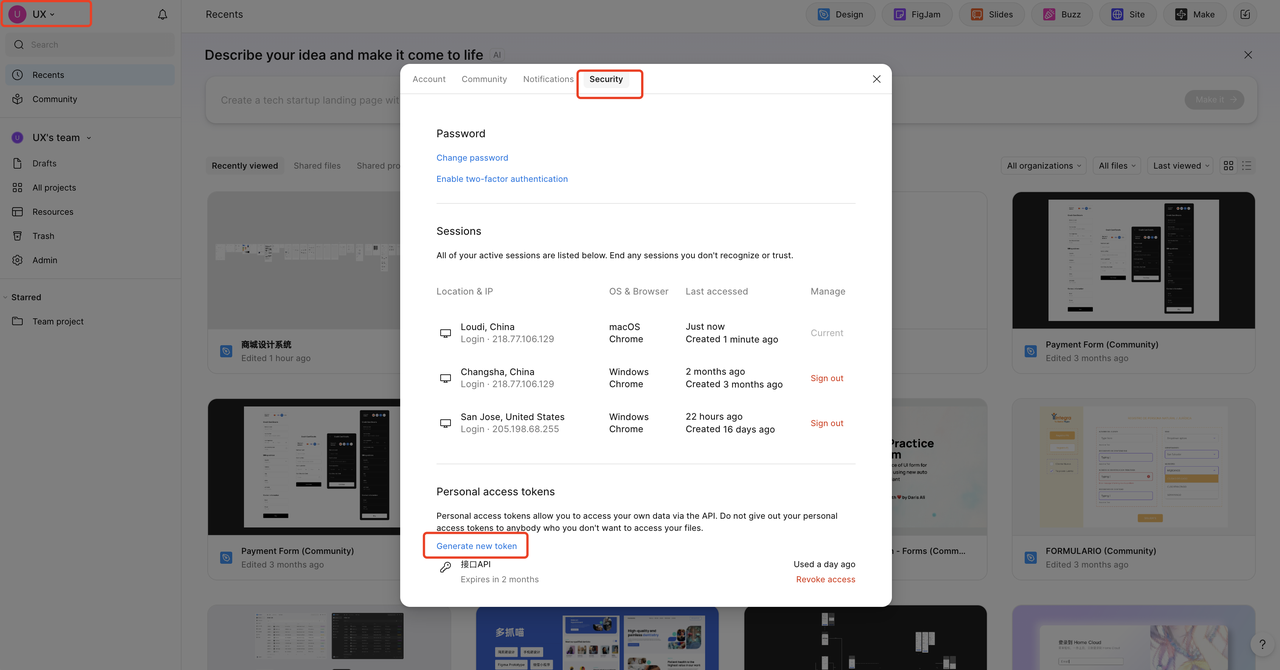Create a new Design file
Image resolution: width=1280 pixels, height=670 pixels.
pos(840,15)
